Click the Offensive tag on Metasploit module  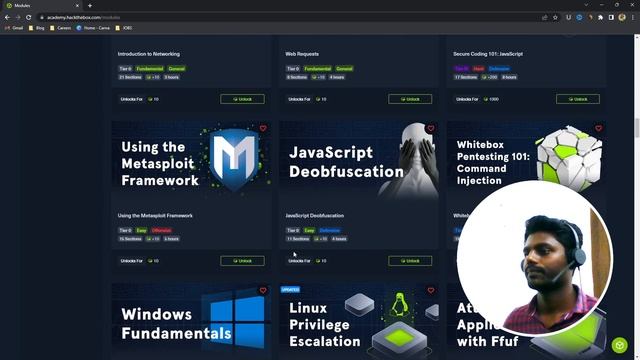point(161,231)
